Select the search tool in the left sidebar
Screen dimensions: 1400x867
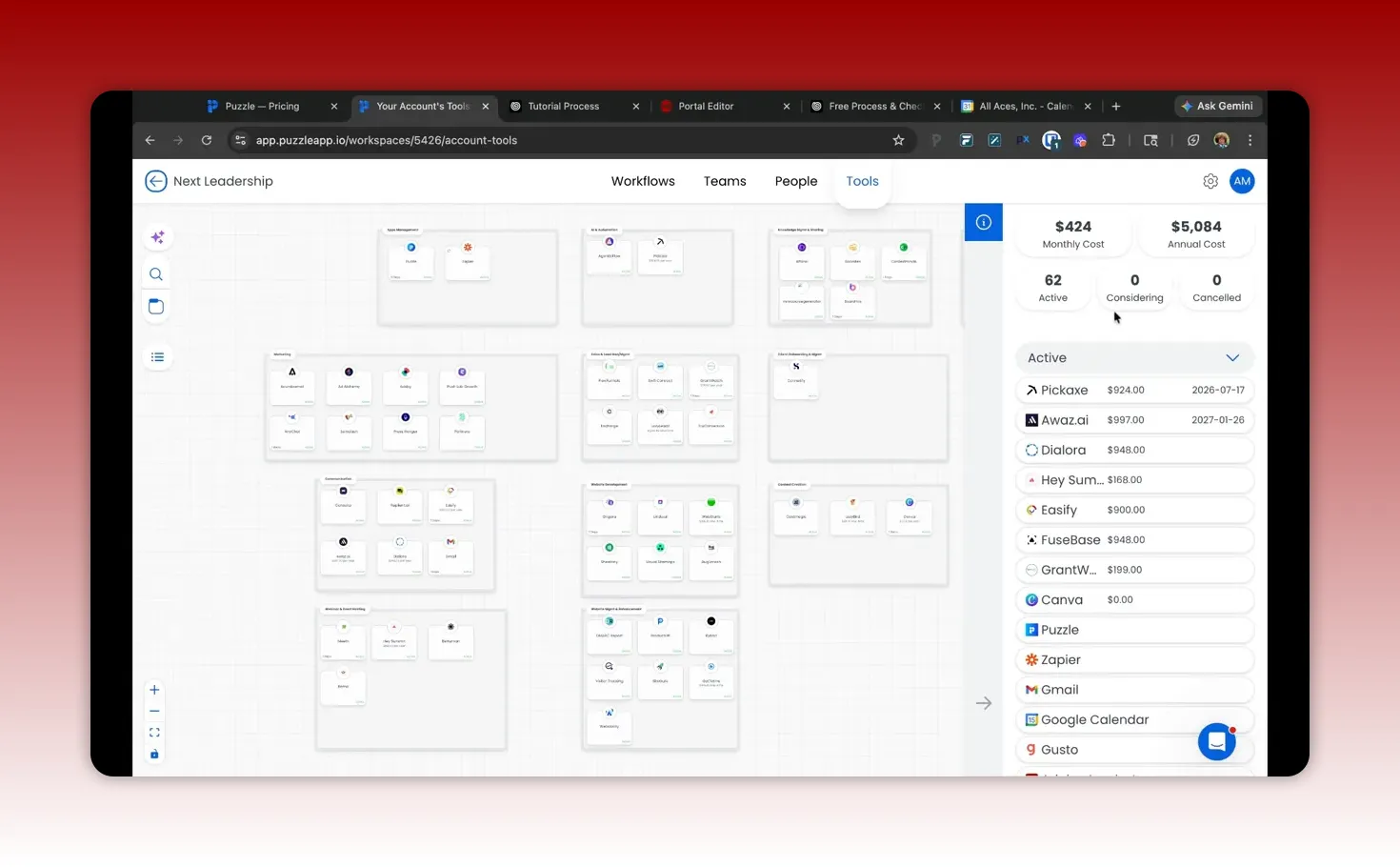click(156, 273)
